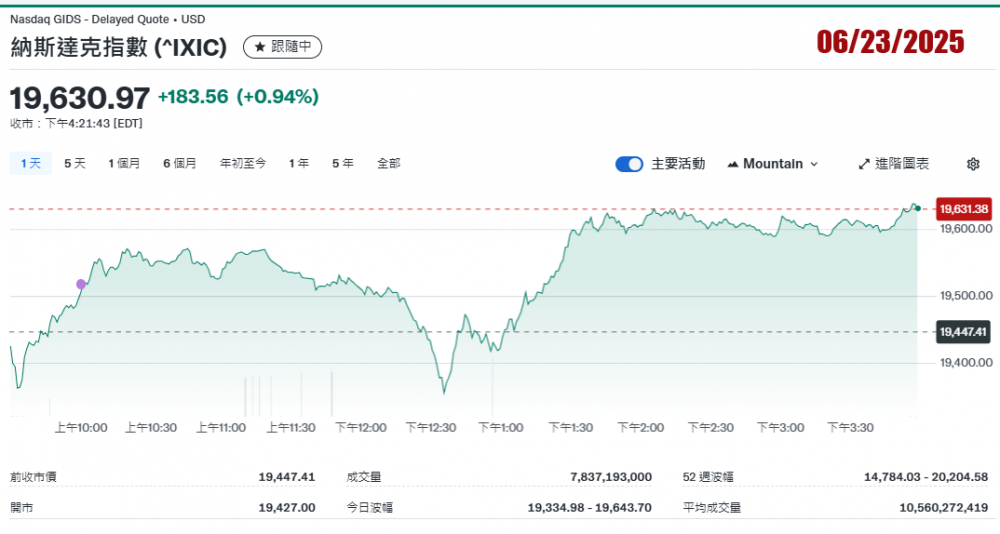Click the purple event marker on chart
Screen dimensions: 1000x534
(x=81, y=284)
